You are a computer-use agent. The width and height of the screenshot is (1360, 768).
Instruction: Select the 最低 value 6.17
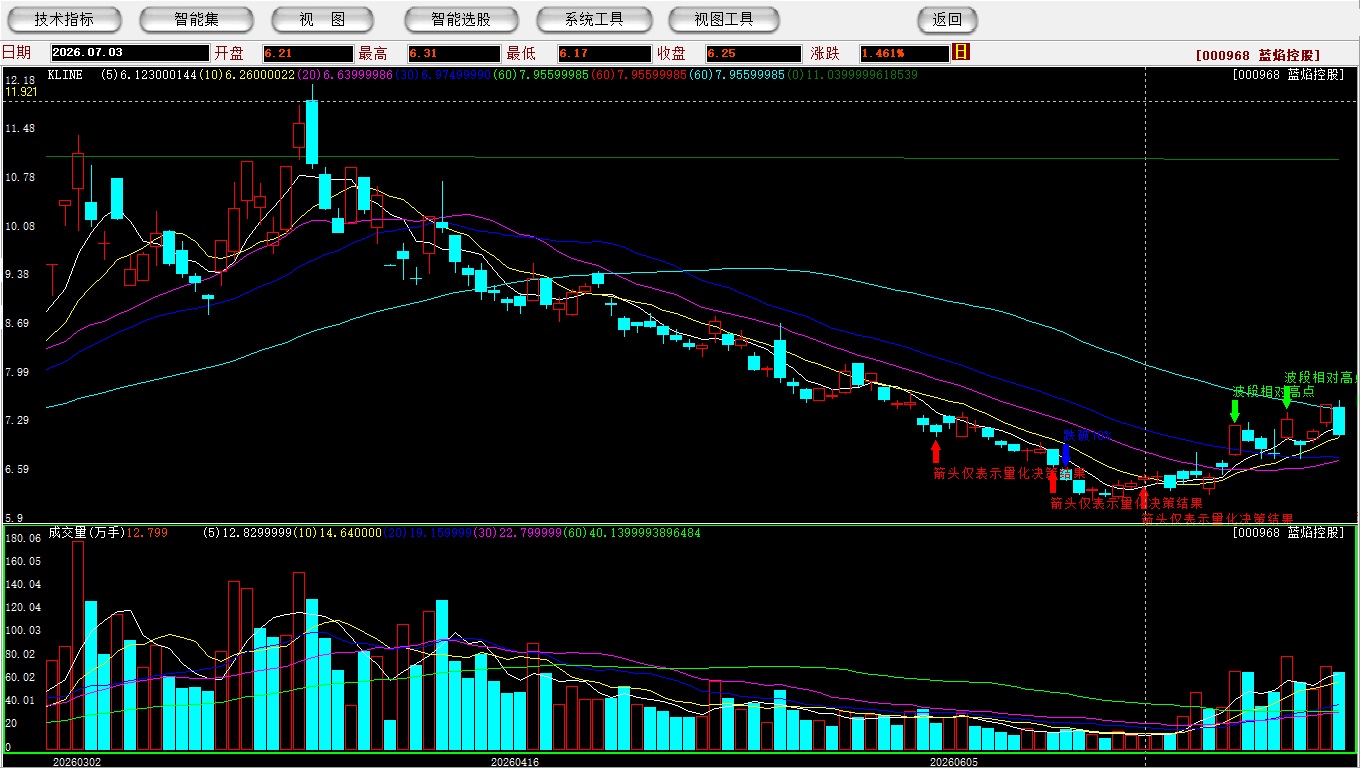click(x=605, y=53)
